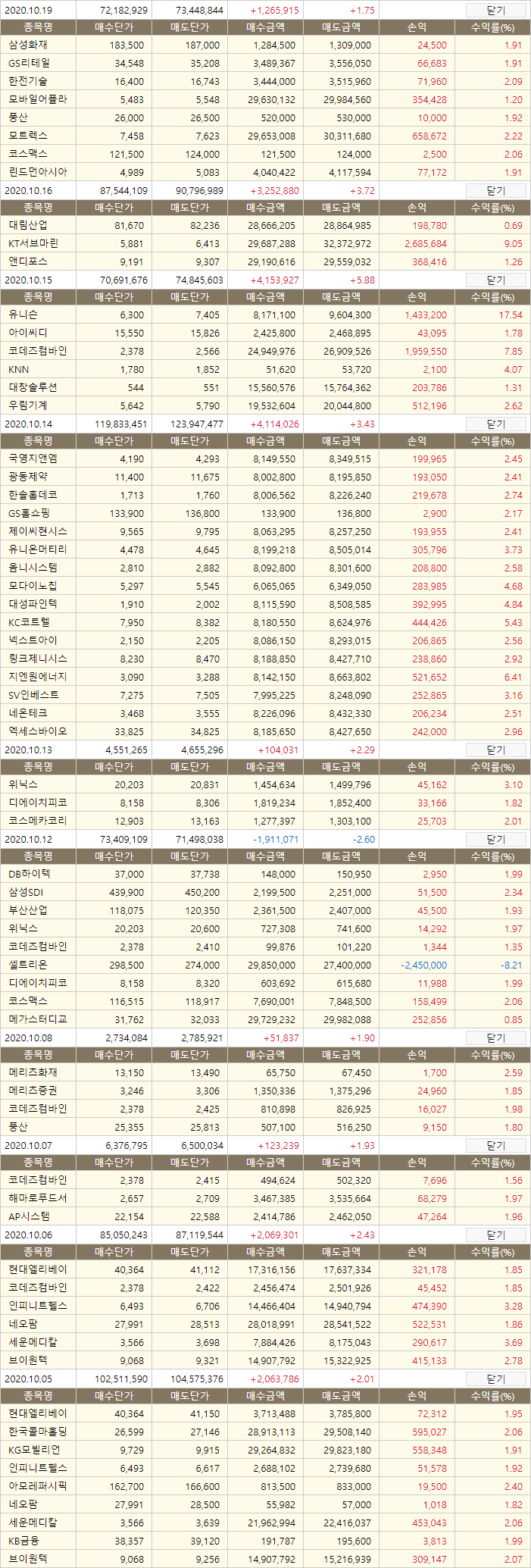The image size is (531, 1568).
Task: Click on 메리츠증권 stock name
Action: 33,1091
